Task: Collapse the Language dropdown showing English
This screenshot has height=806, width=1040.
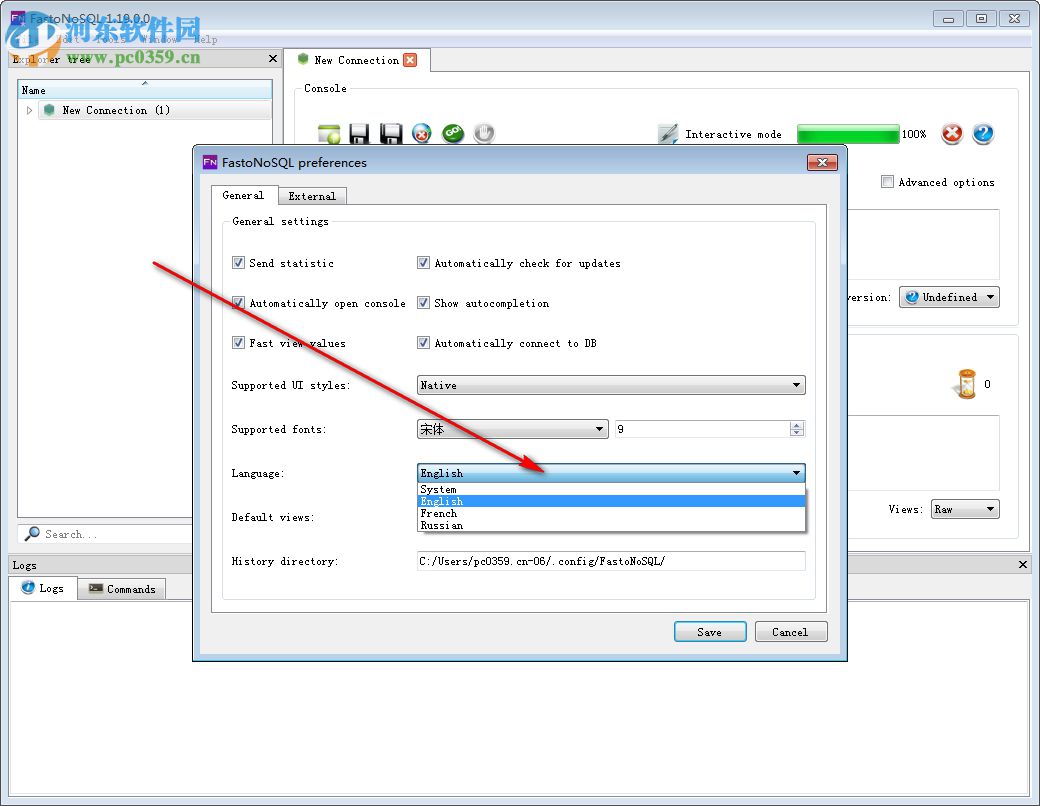Action: [x=611, y=473]
